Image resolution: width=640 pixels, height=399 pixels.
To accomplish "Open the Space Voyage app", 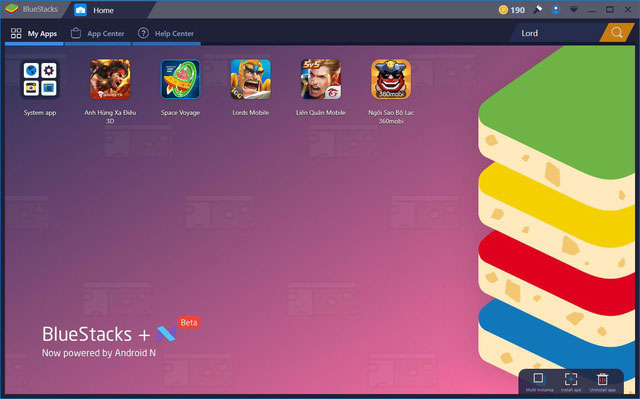I will pos(180,79).
